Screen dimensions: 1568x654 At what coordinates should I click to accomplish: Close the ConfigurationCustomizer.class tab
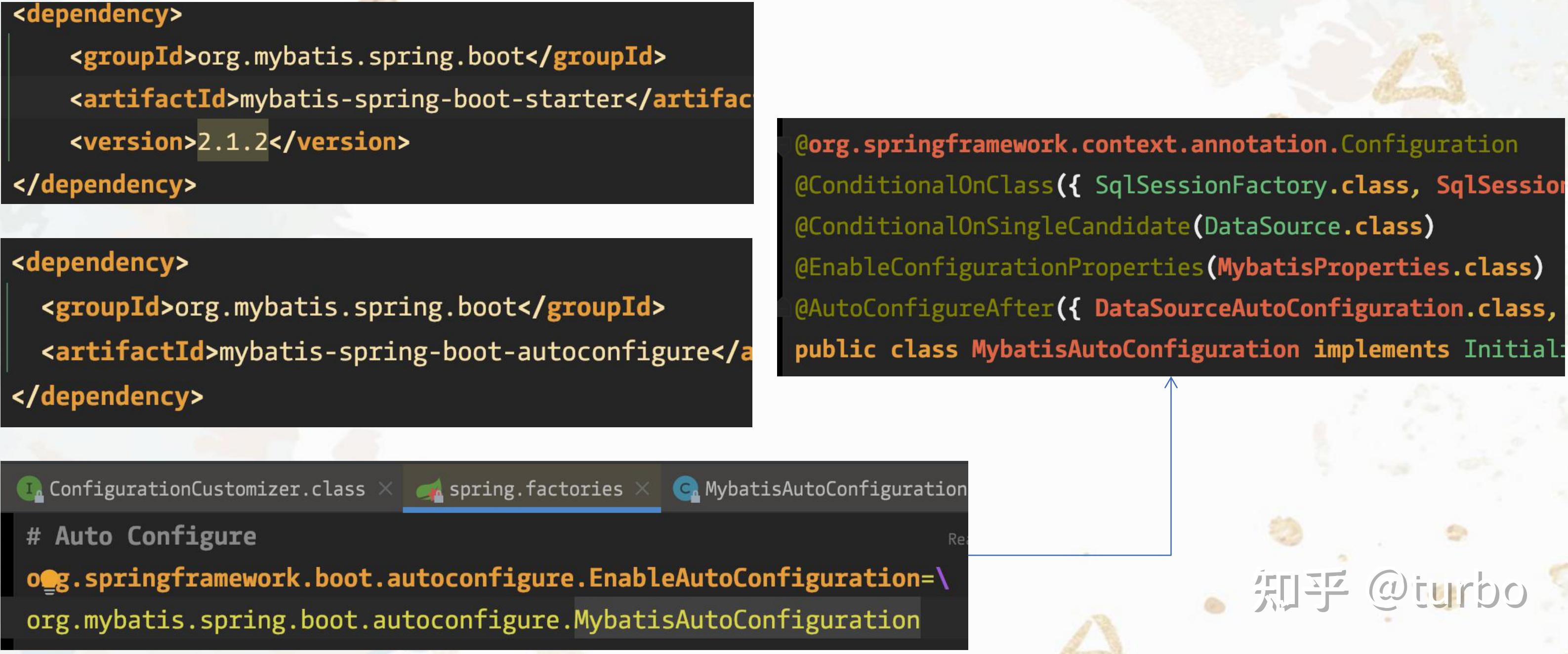(385, 488)
